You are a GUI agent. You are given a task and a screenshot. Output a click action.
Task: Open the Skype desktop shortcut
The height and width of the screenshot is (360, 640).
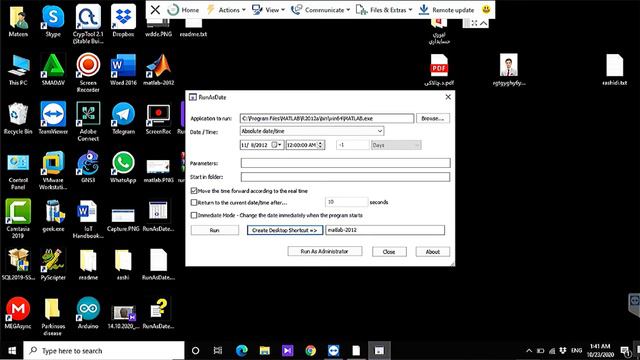[x=53, y=21]
